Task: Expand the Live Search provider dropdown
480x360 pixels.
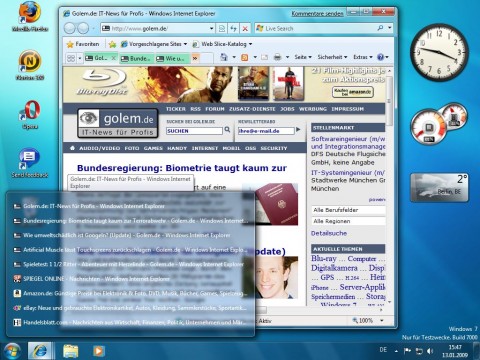Action: click(x=390, y=28)
